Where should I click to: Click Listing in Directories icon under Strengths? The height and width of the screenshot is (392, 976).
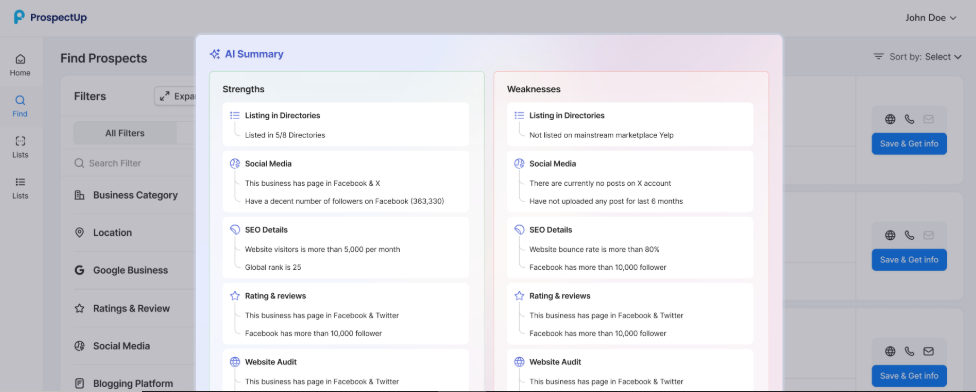[x=235, y=115]
